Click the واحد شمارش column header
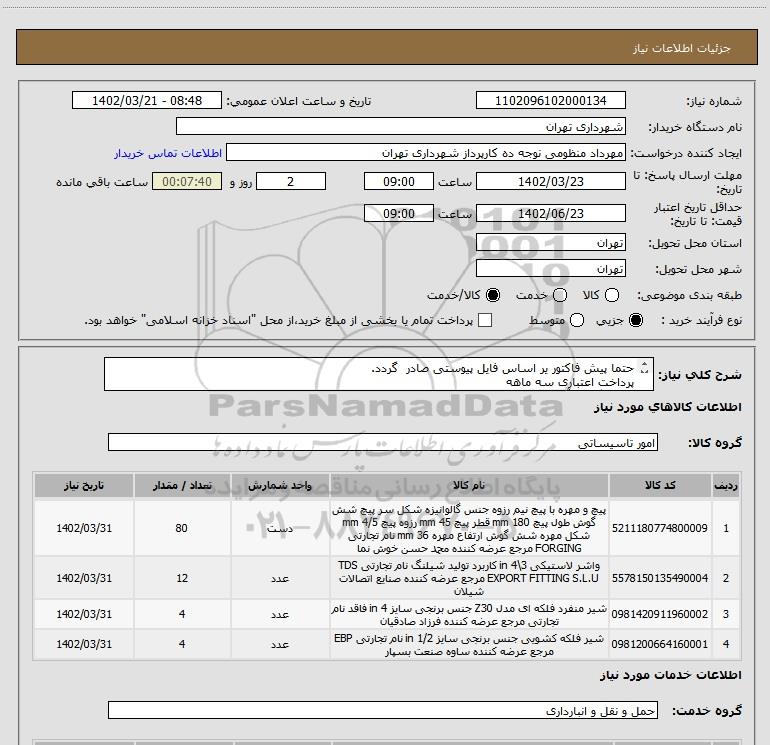Image resolution: width=770 pixels, height=745 pixels. pos(280,486)
